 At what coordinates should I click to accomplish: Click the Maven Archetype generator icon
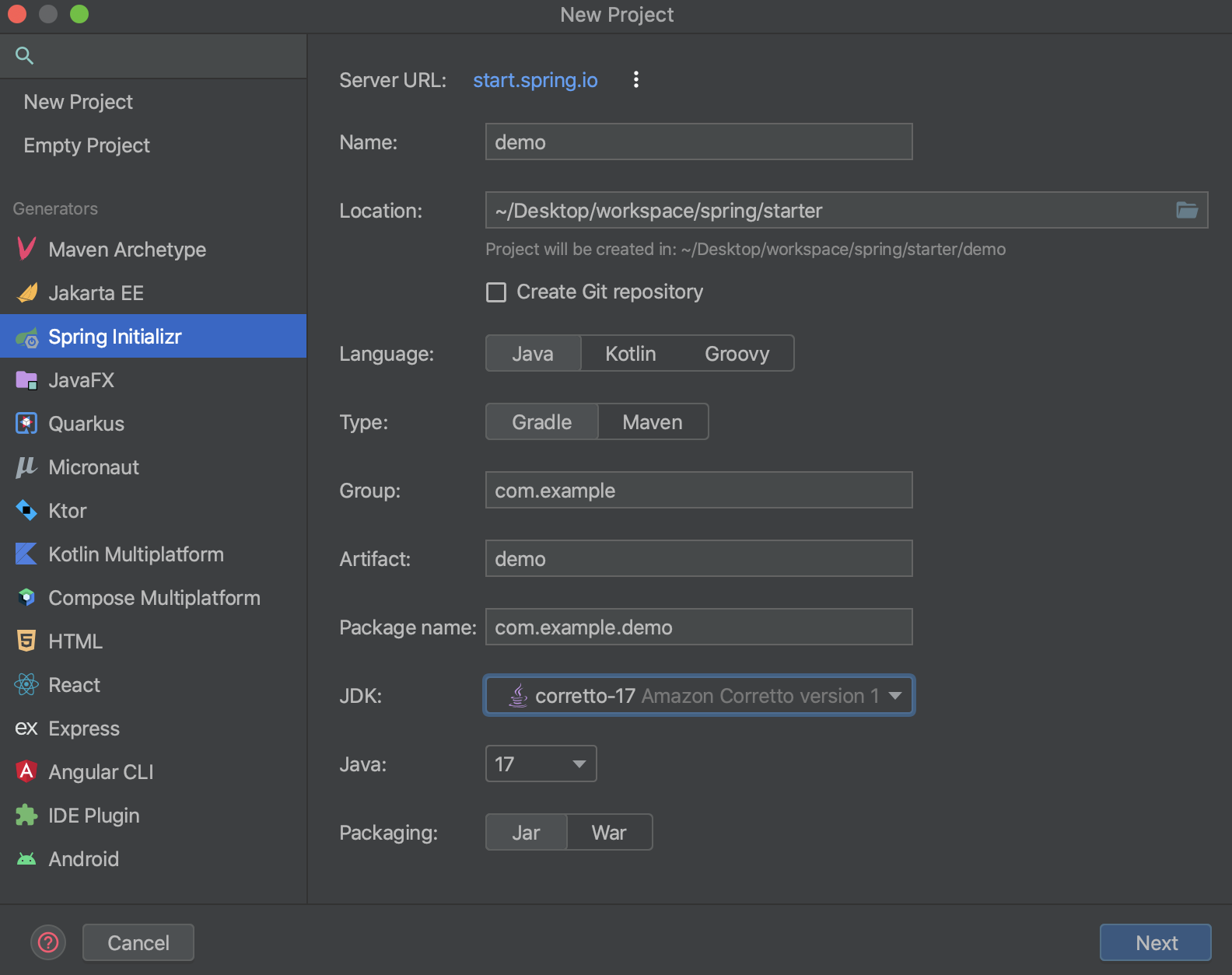pyautogui.click(x=26, y=249)
